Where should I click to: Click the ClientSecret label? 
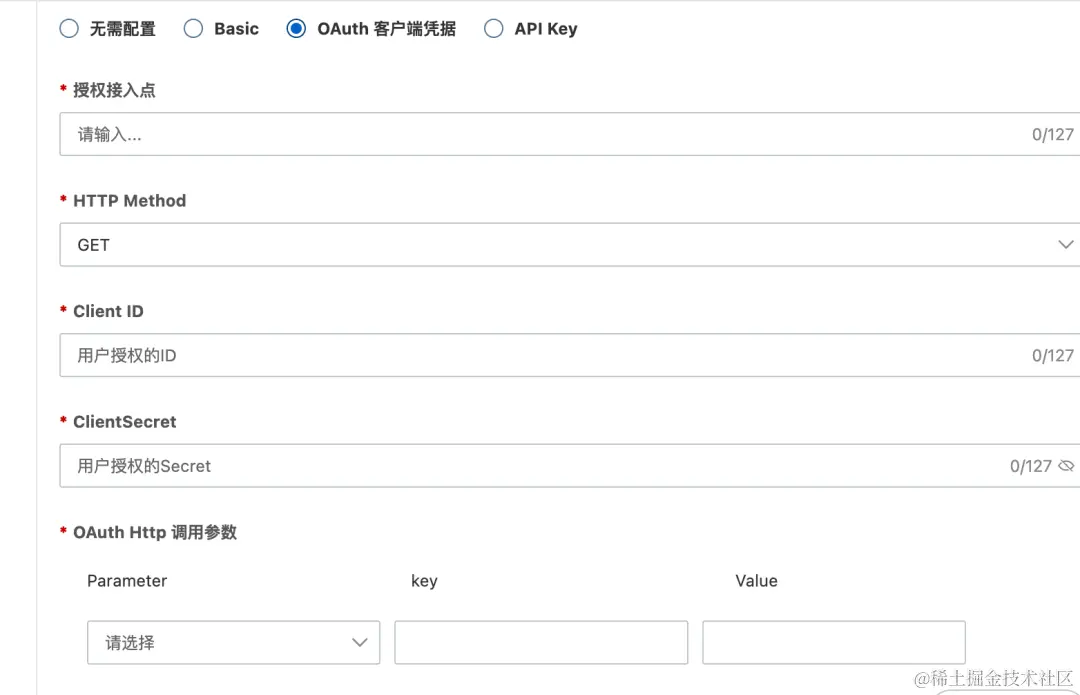[125, 422]
